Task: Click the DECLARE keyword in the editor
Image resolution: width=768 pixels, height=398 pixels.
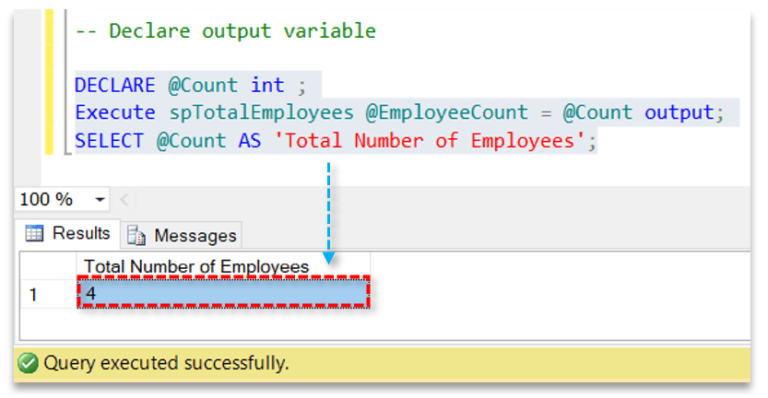Action: (x=115, y=85)
